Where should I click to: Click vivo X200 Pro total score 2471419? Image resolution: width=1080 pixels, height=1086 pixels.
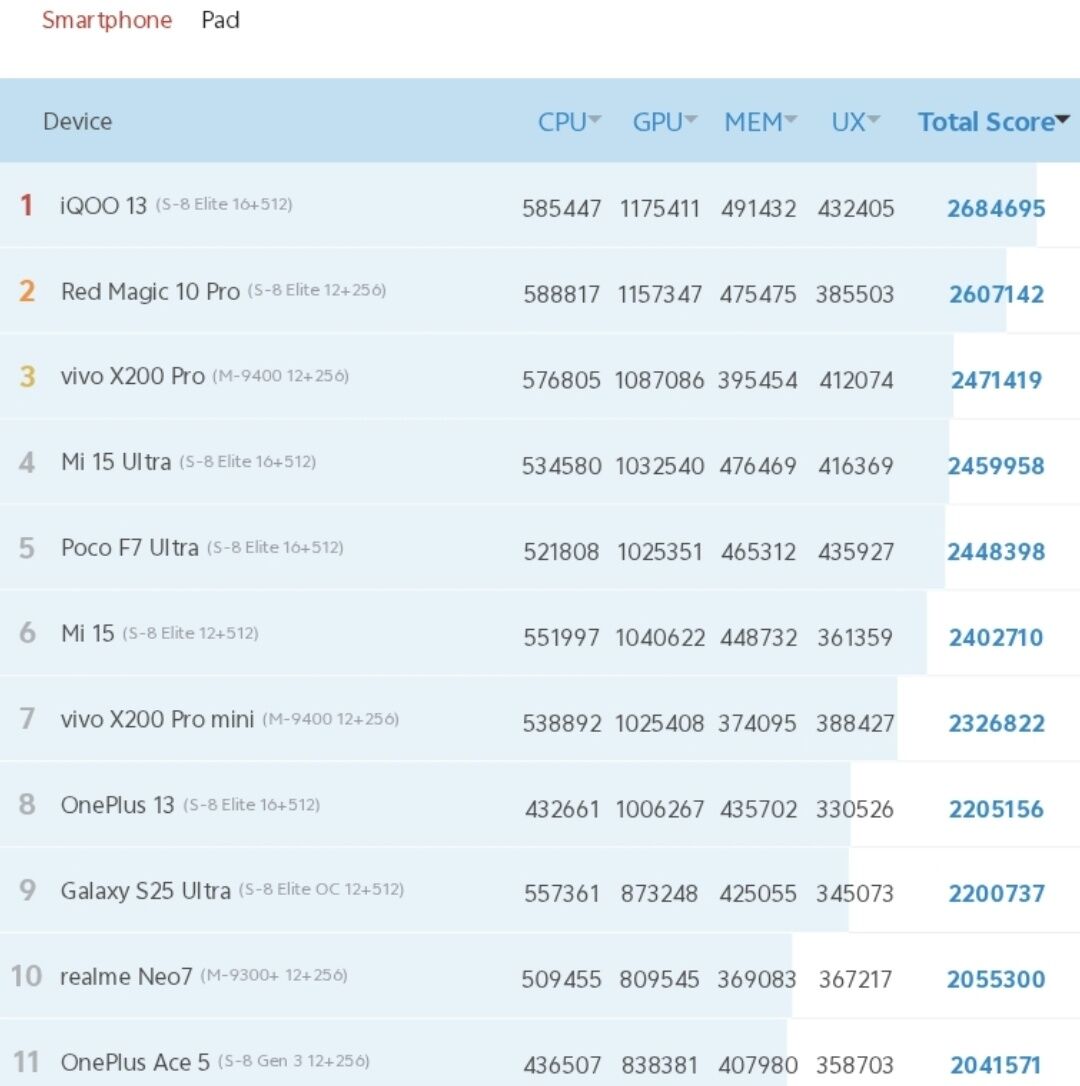coord(996,380)
